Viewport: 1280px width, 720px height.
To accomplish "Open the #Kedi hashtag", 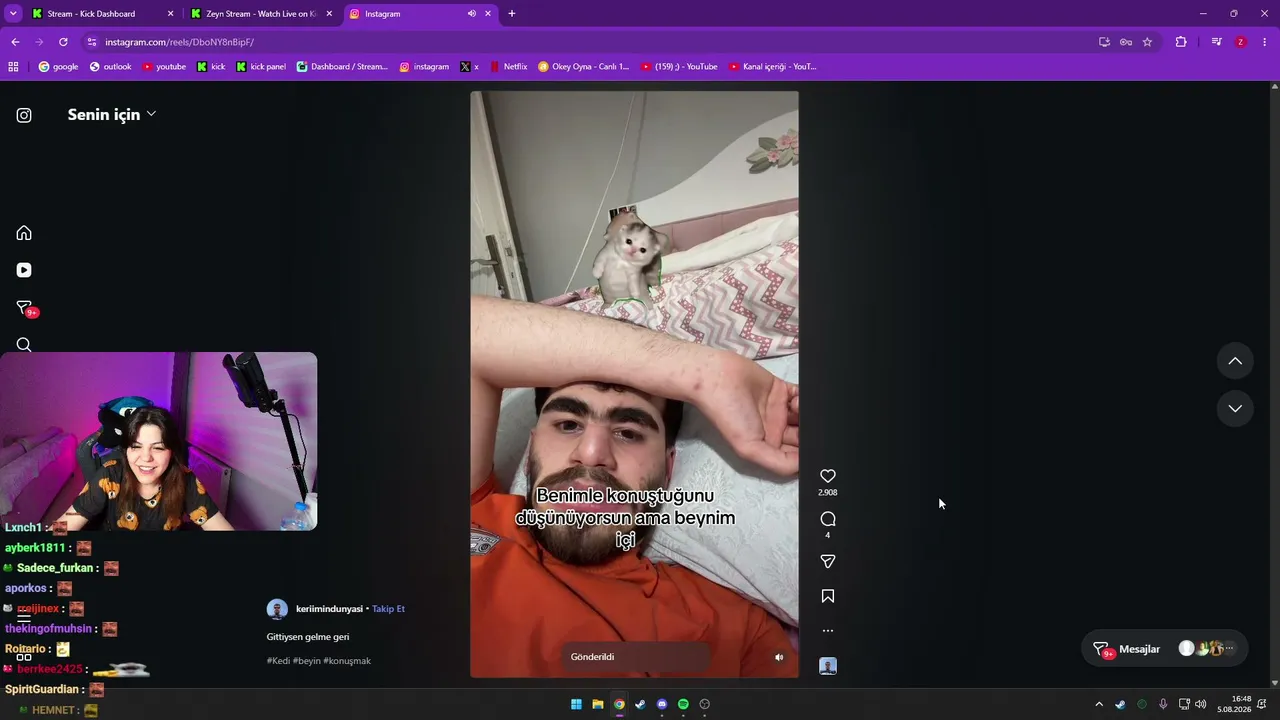I will tap(278, 661).
